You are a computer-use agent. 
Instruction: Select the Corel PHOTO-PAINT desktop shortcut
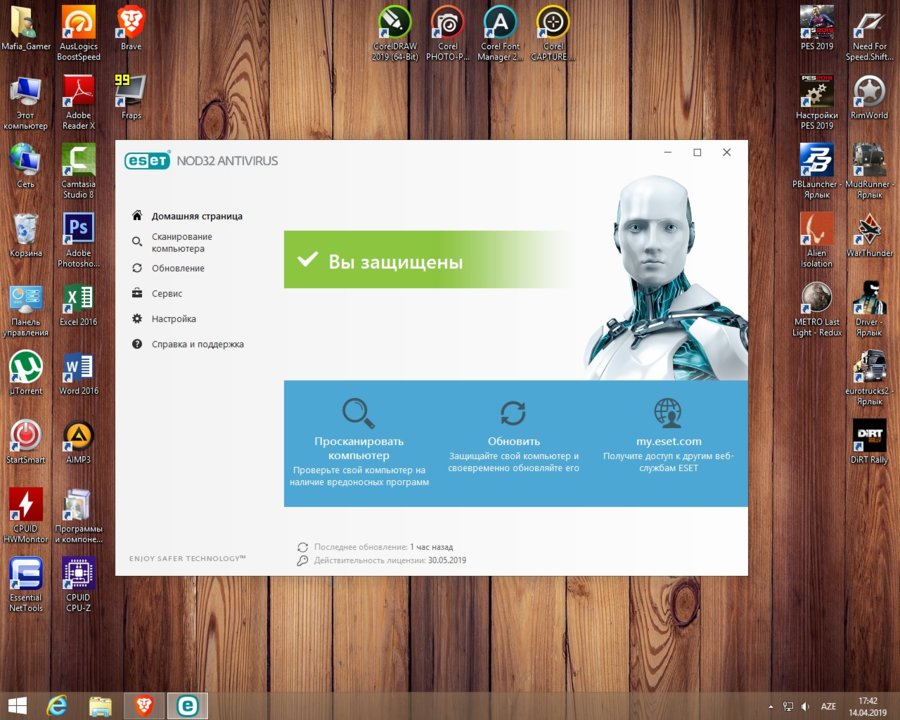[448, 33]
